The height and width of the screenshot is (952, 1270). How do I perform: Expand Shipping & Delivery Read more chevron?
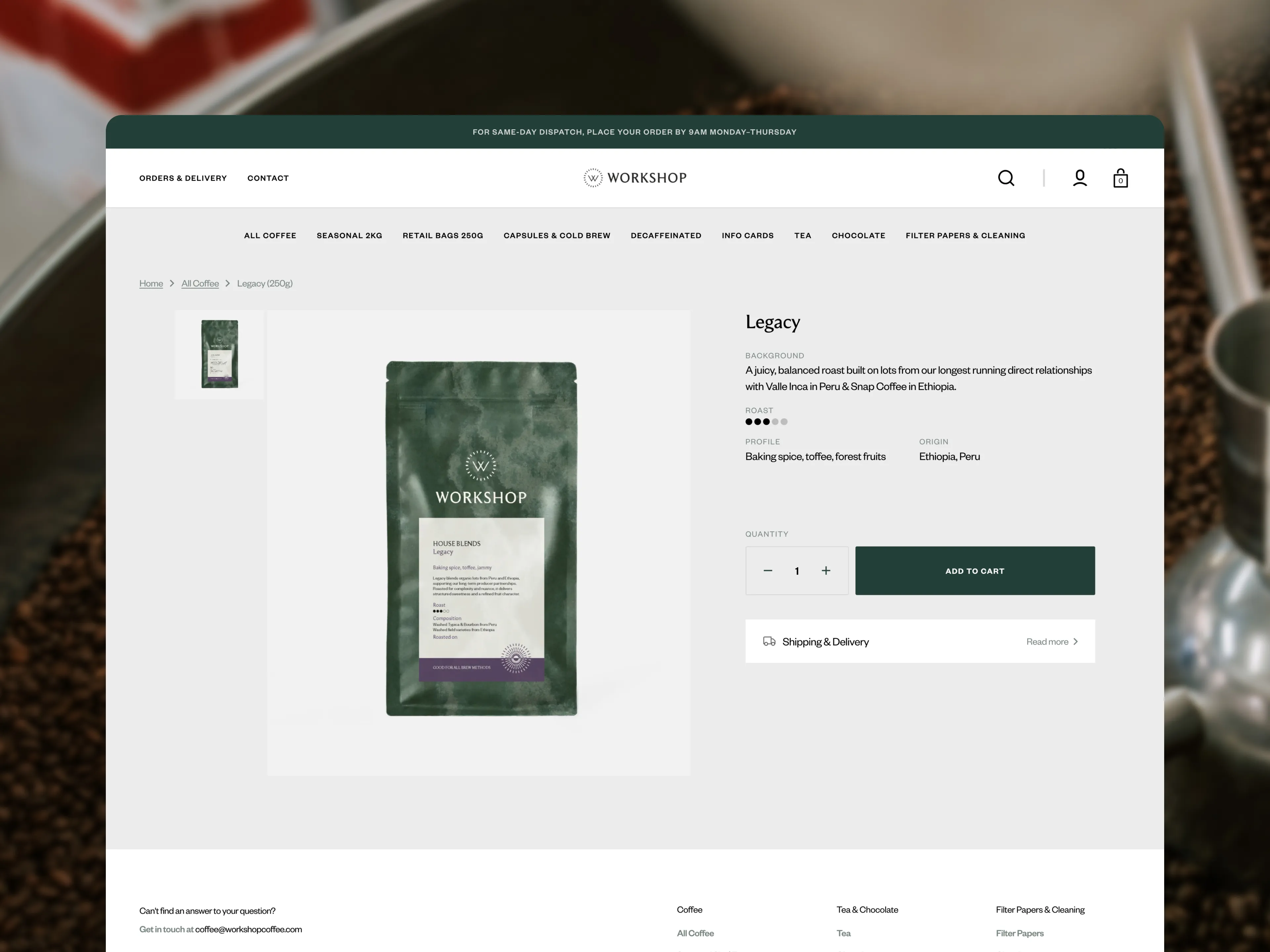point(1076,642)
